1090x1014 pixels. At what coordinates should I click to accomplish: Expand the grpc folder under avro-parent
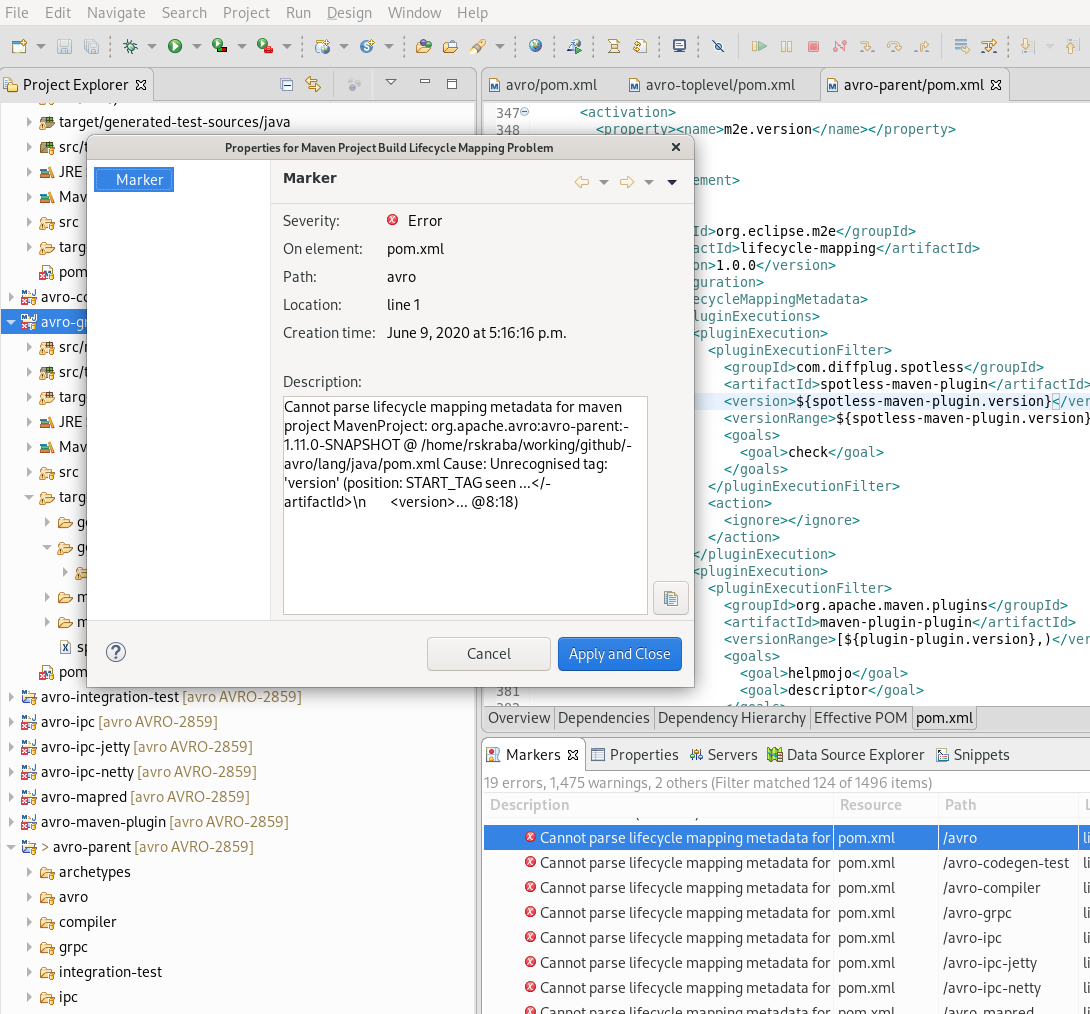coord(29,947)
